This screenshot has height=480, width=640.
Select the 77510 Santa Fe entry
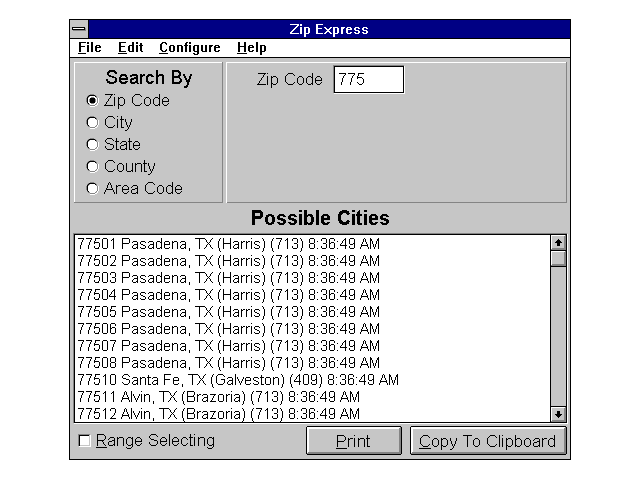238,380
